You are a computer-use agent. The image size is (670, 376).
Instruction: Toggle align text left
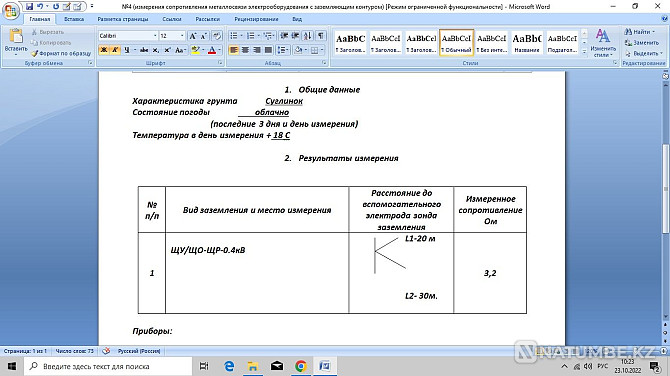coord(234,50)
